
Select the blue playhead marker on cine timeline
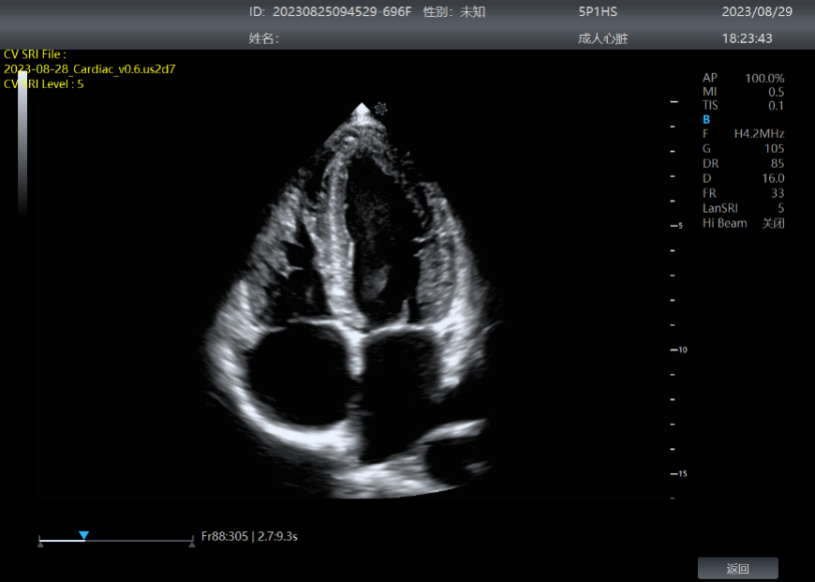click(x=84, y=535)
